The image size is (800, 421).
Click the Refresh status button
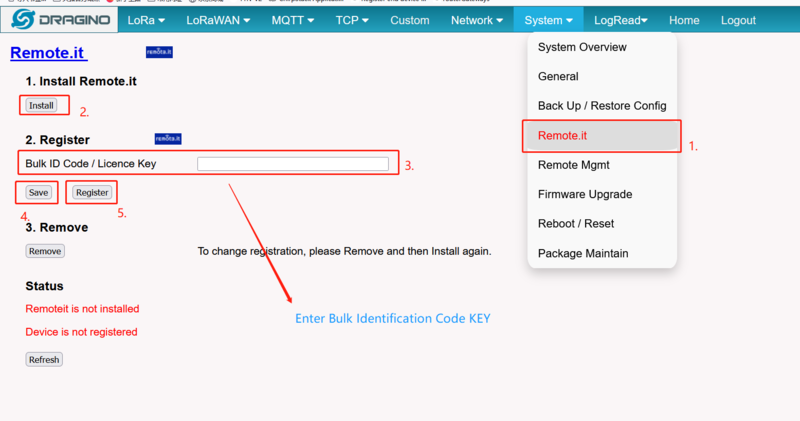[x=44, y=360]
